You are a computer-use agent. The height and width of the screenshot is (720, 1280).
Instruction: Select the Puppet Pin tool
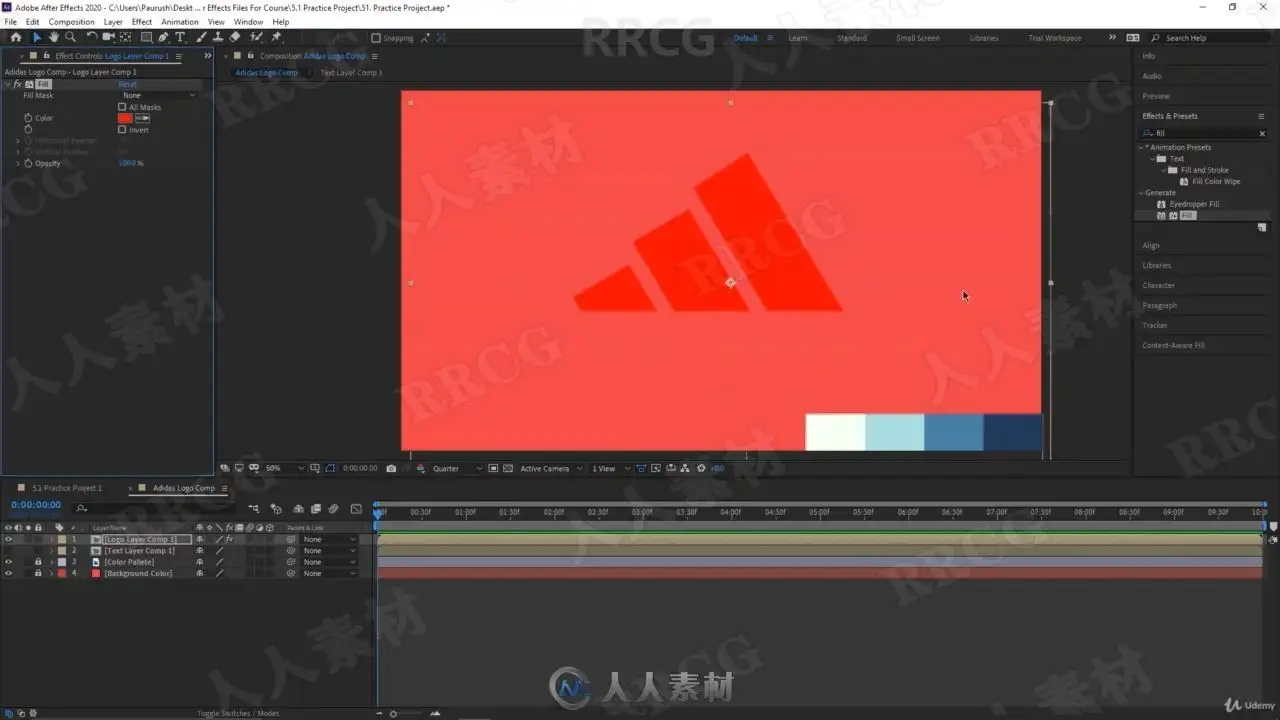(276, 38)
